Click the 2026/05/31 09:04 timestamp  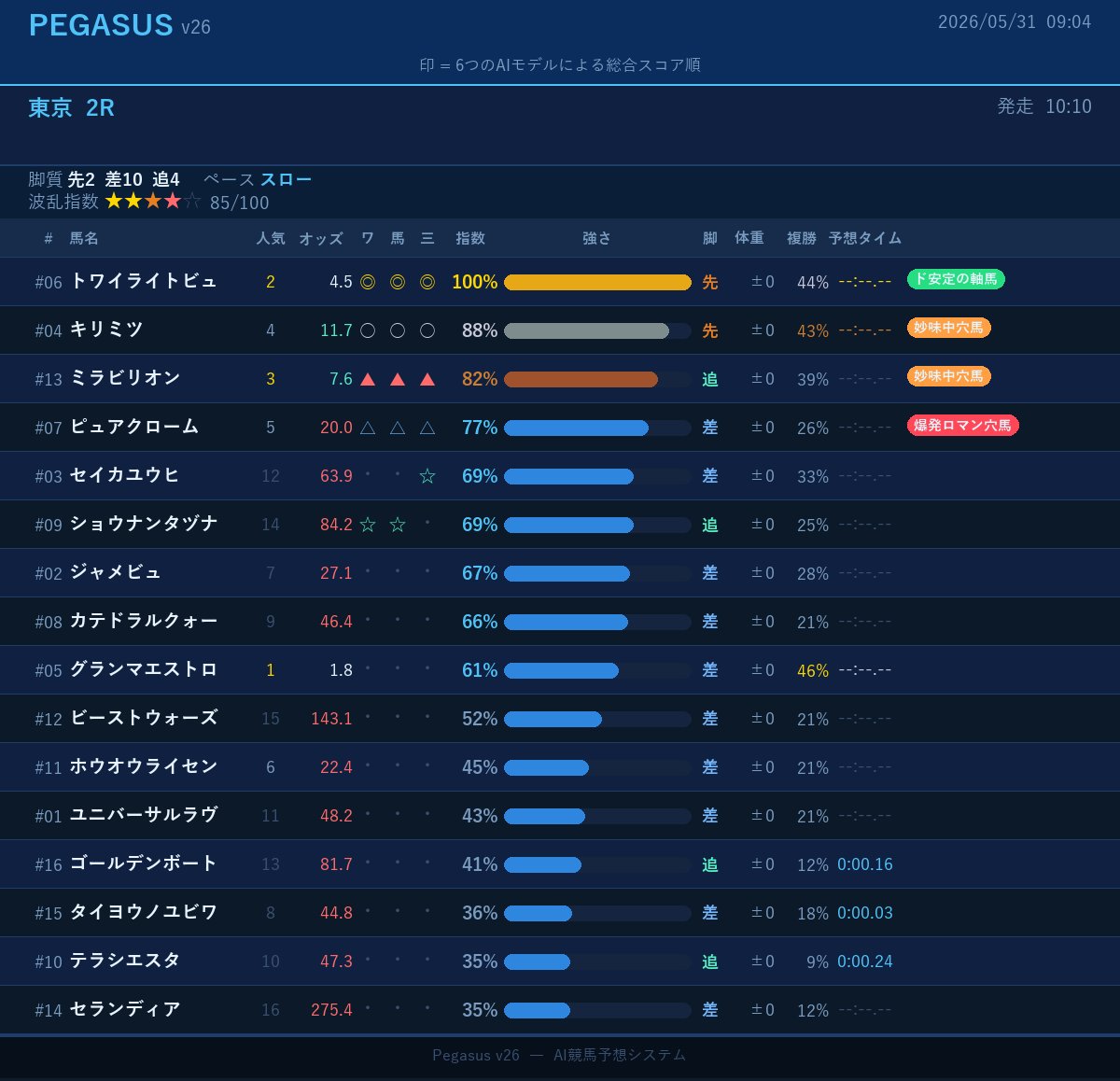tap(1015, 21)
